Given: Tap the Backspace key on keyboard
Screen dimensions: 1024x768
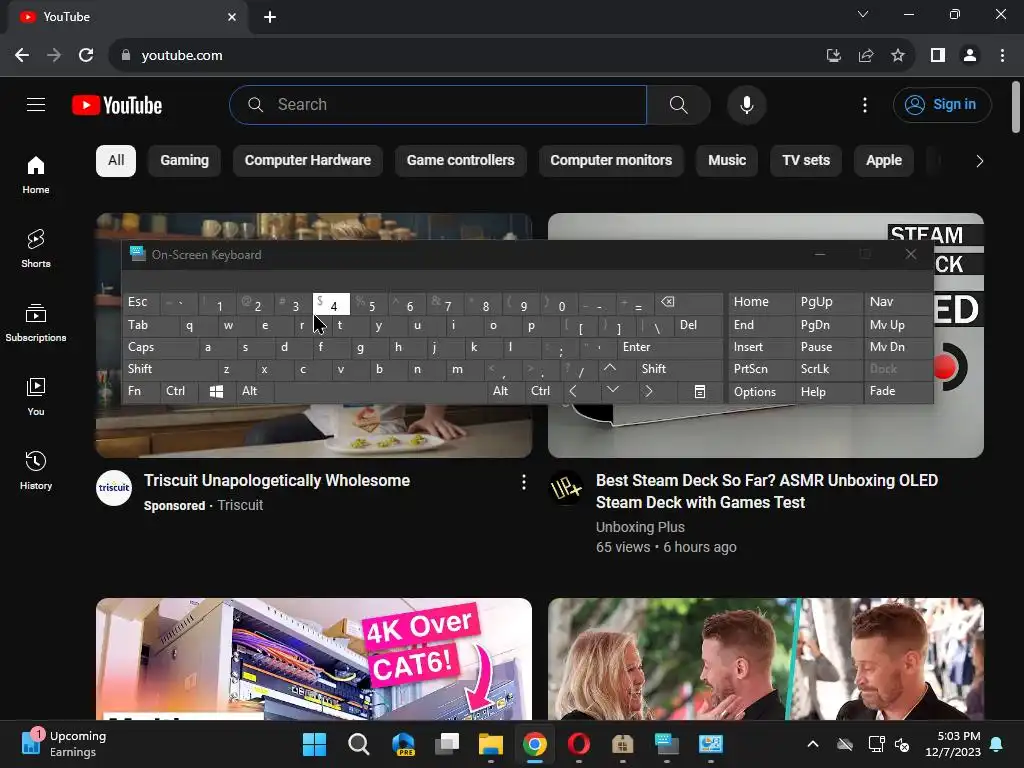Looking at the screenshot, I should [688, 302].
